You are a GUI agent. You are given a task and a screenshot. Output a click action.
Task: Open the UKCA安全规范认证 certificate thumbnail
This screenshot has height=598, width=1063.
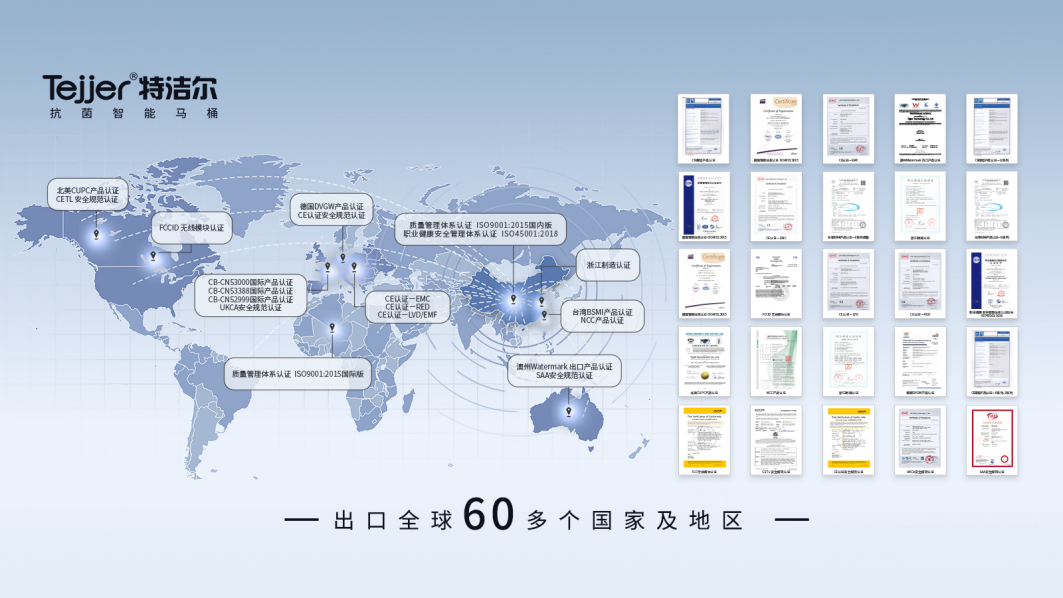920,441
